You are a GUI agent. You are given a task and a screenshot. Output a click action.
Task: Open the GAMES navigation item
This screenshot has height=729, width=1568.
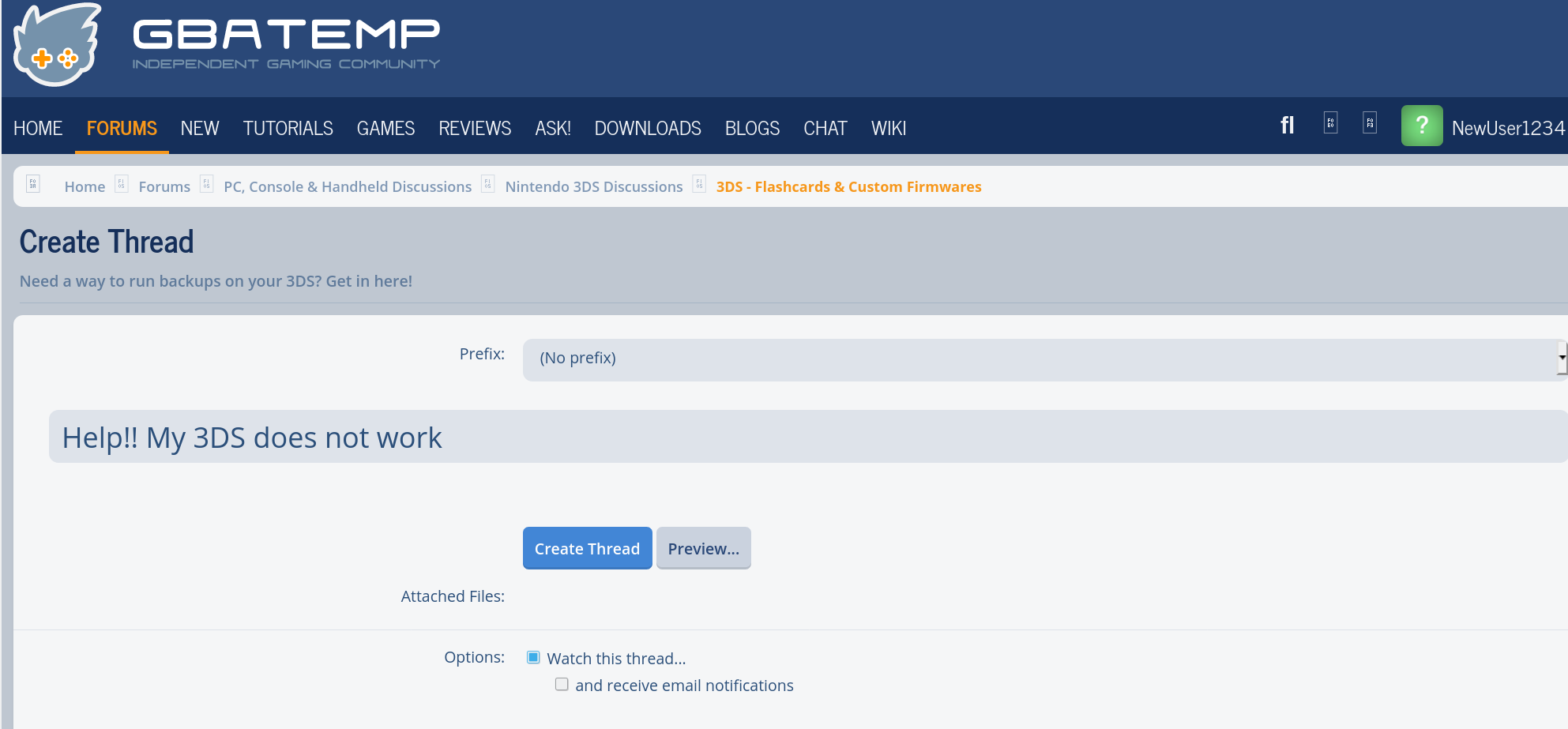(385, 128)
